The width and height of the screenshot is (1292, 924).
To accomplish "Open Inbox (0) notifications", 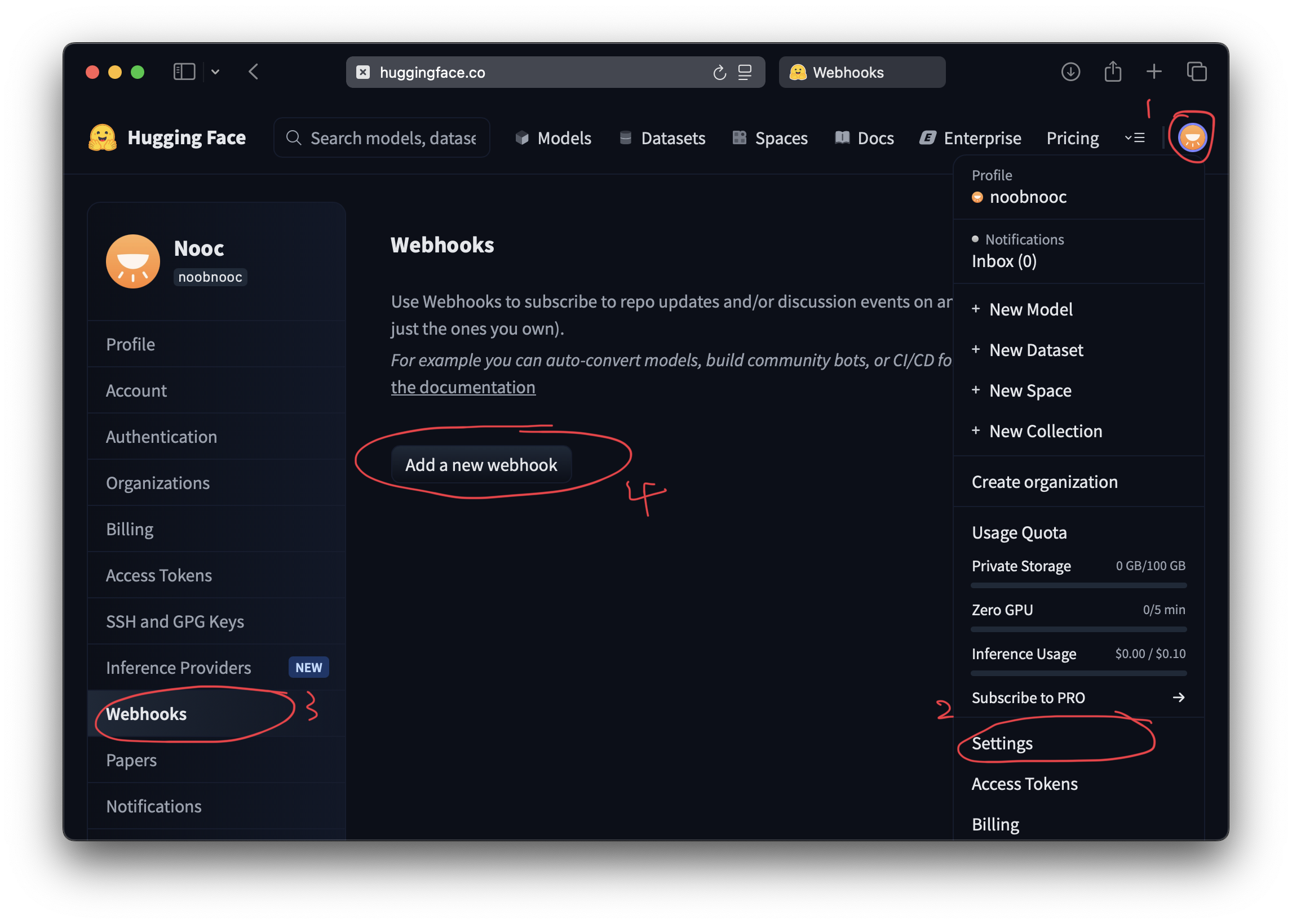I will (1004, 261).
